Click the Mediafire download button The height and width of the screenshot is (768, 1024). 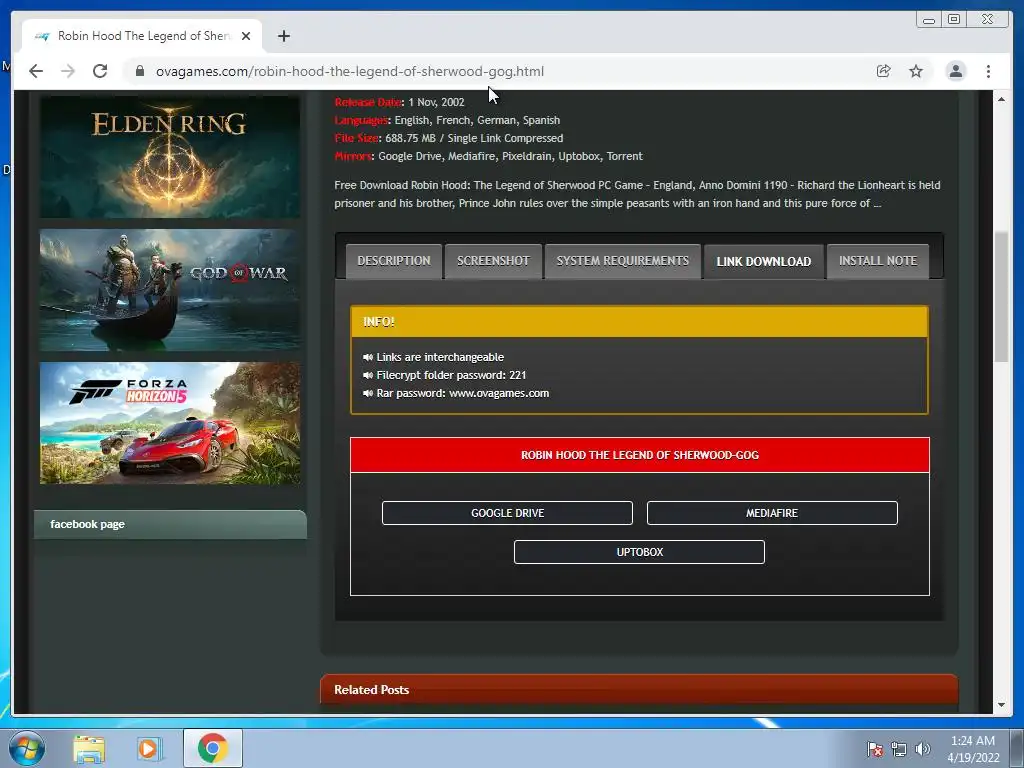point(772,513)
